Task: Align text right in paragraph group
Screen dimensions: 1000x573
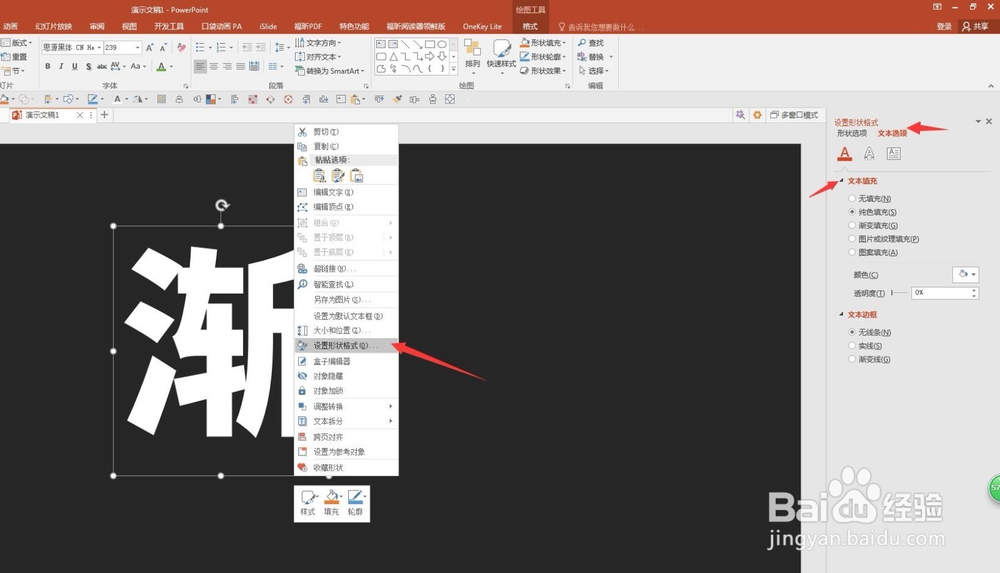Action: click(227, 66)
